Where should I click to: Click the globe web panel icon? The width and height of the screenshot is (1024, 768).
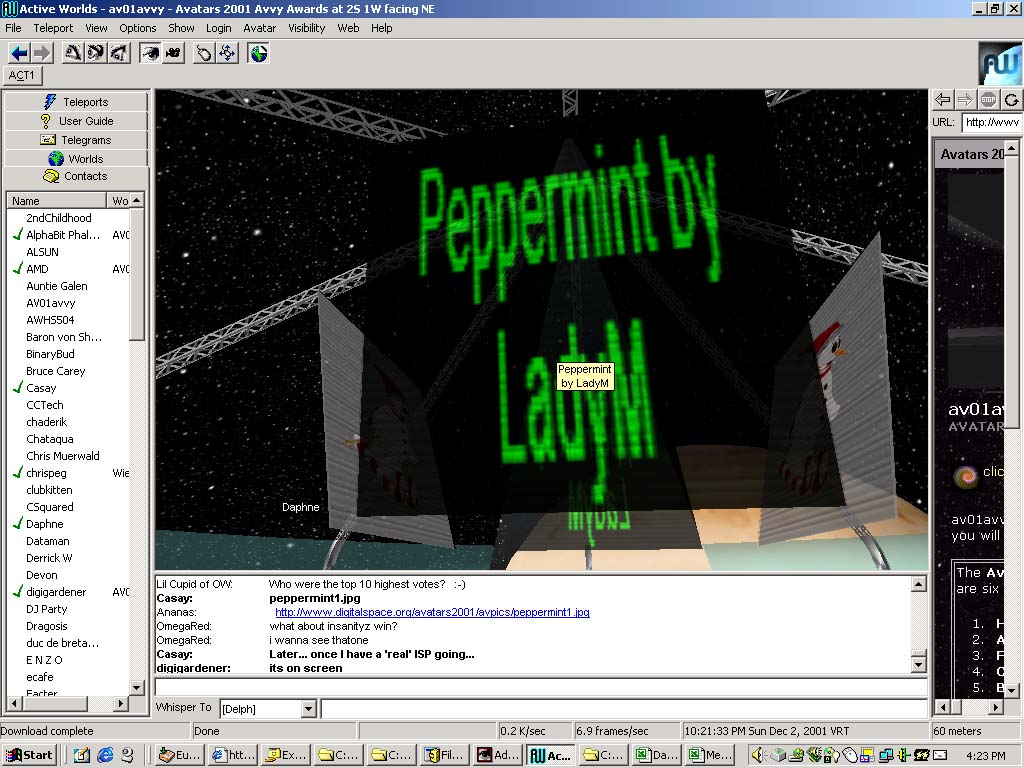(259, 53)
